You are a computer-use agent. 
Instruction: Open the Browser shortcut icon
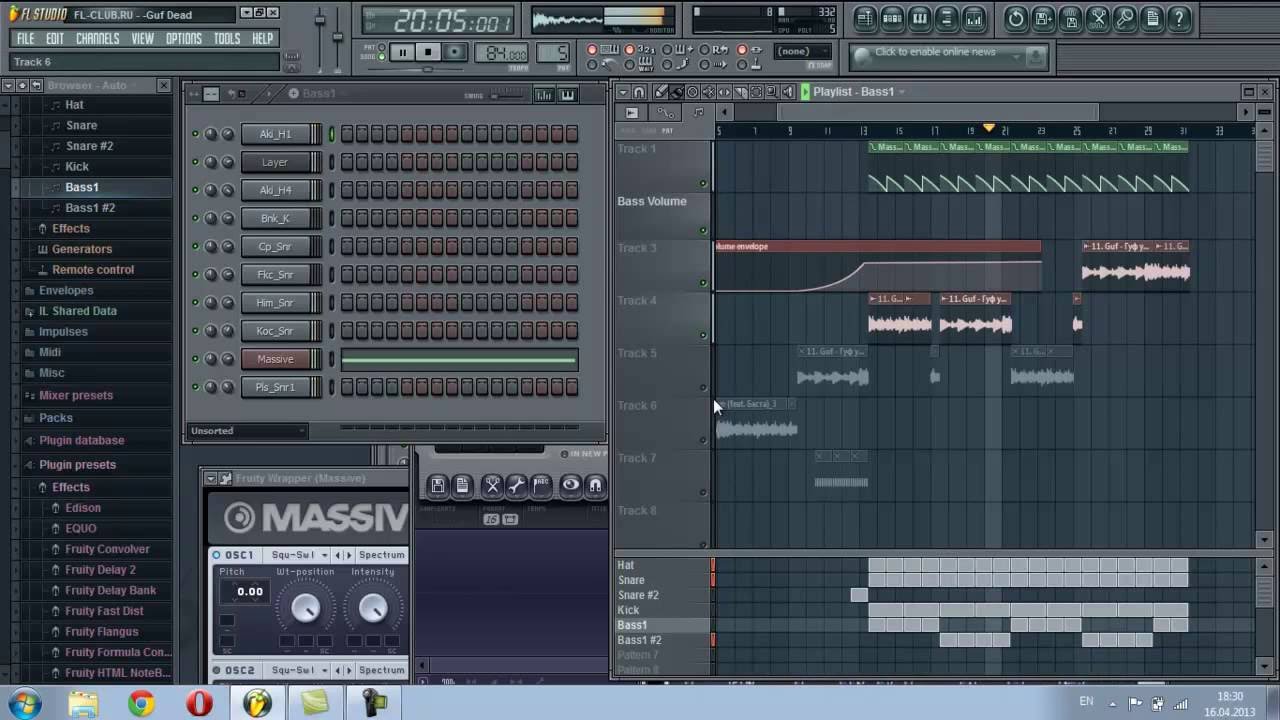[x=947, y=19]
